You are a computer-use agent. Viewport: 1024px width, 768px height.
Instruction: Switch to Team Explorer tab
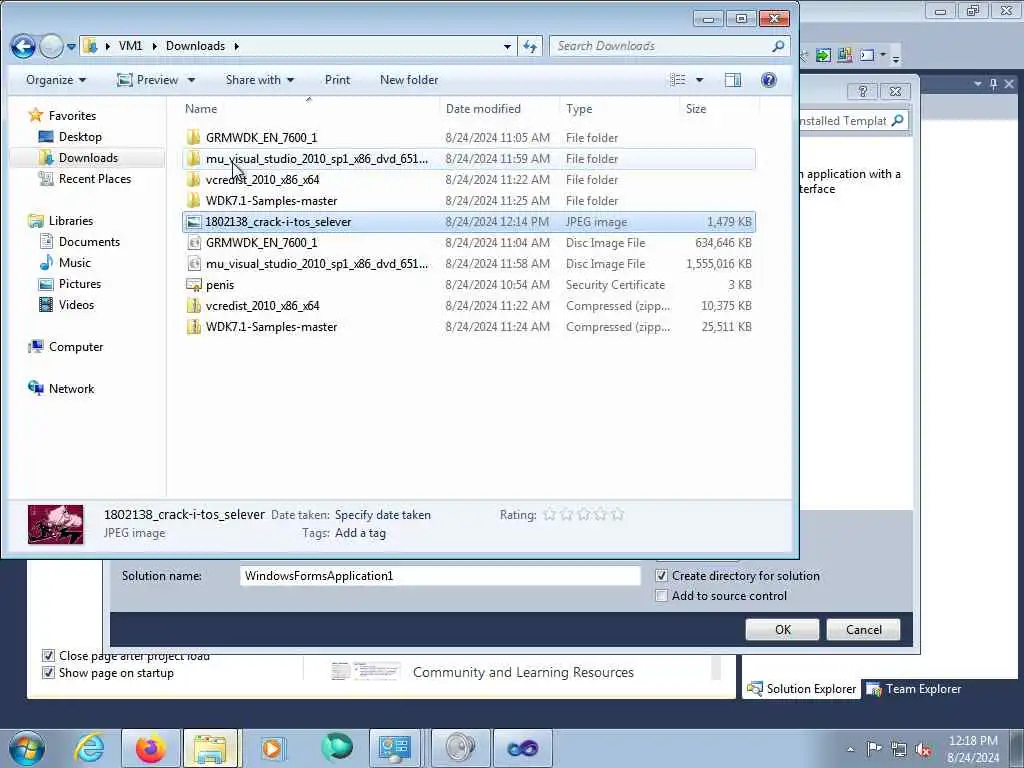[913, 689]
